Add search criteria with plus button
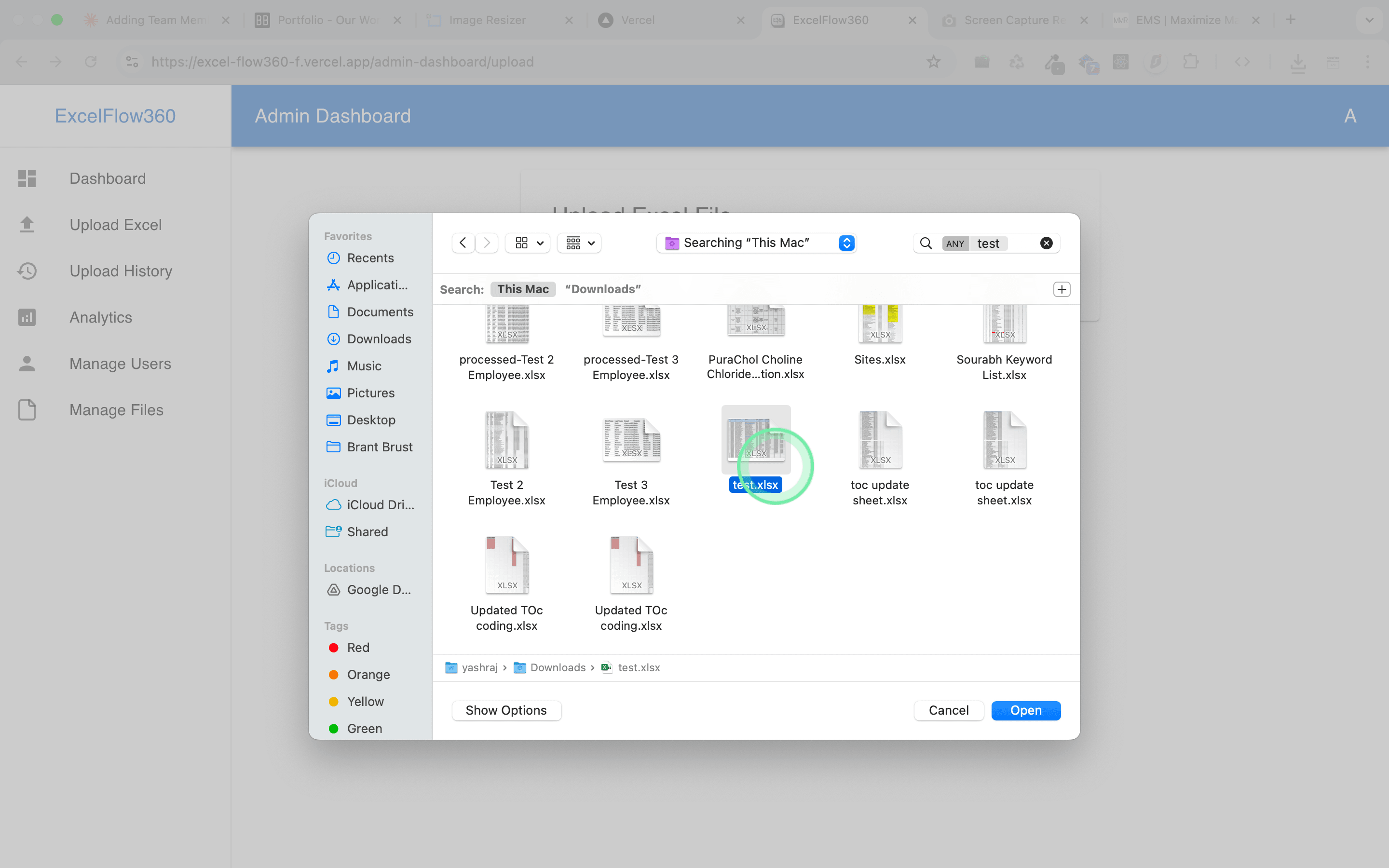This screenshot has width=1389, height=868. click(1061, 289)
